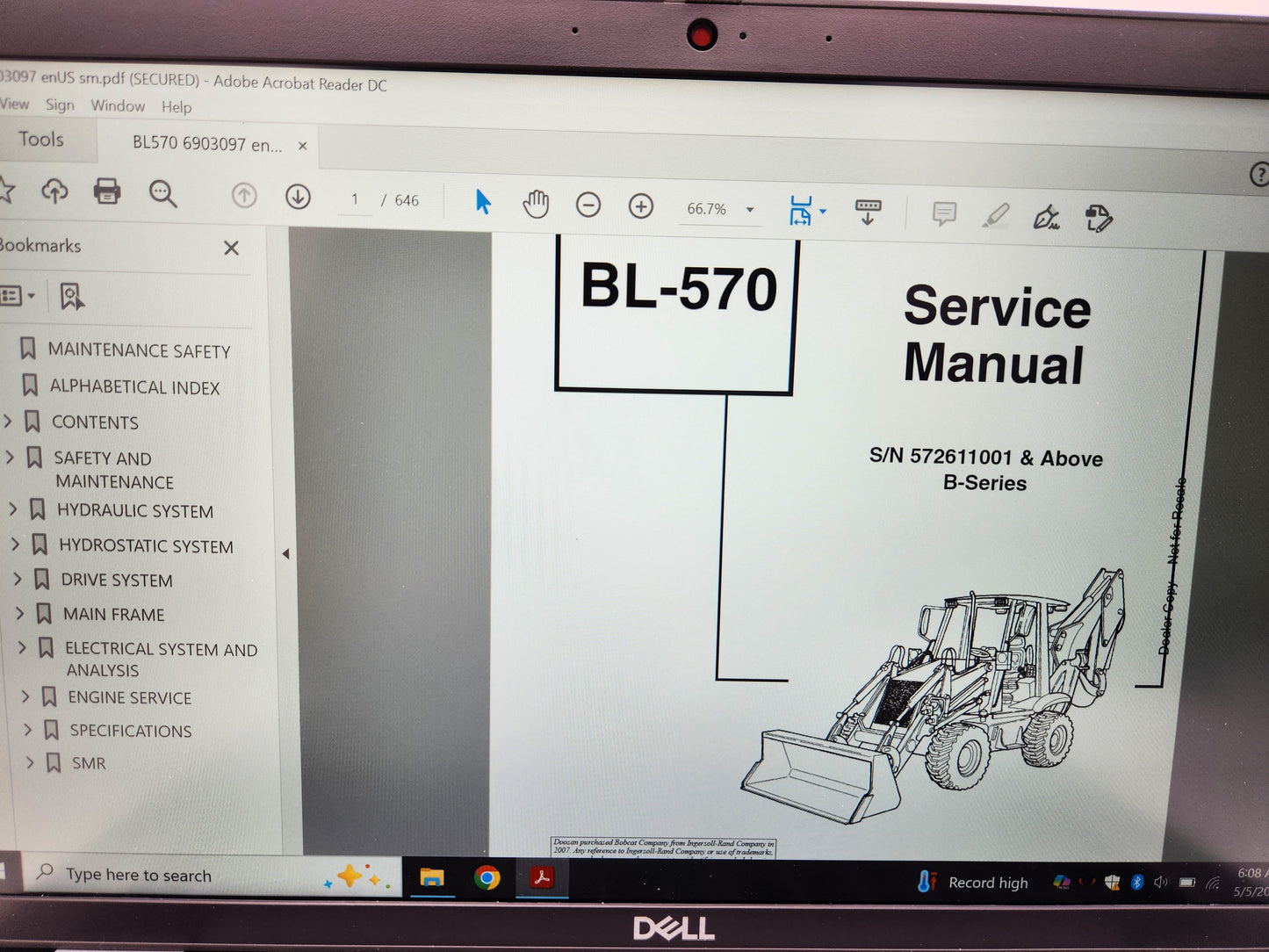
Task: Open ALPHABETICAL INDEX bookmark
Action: pos(134,386)
